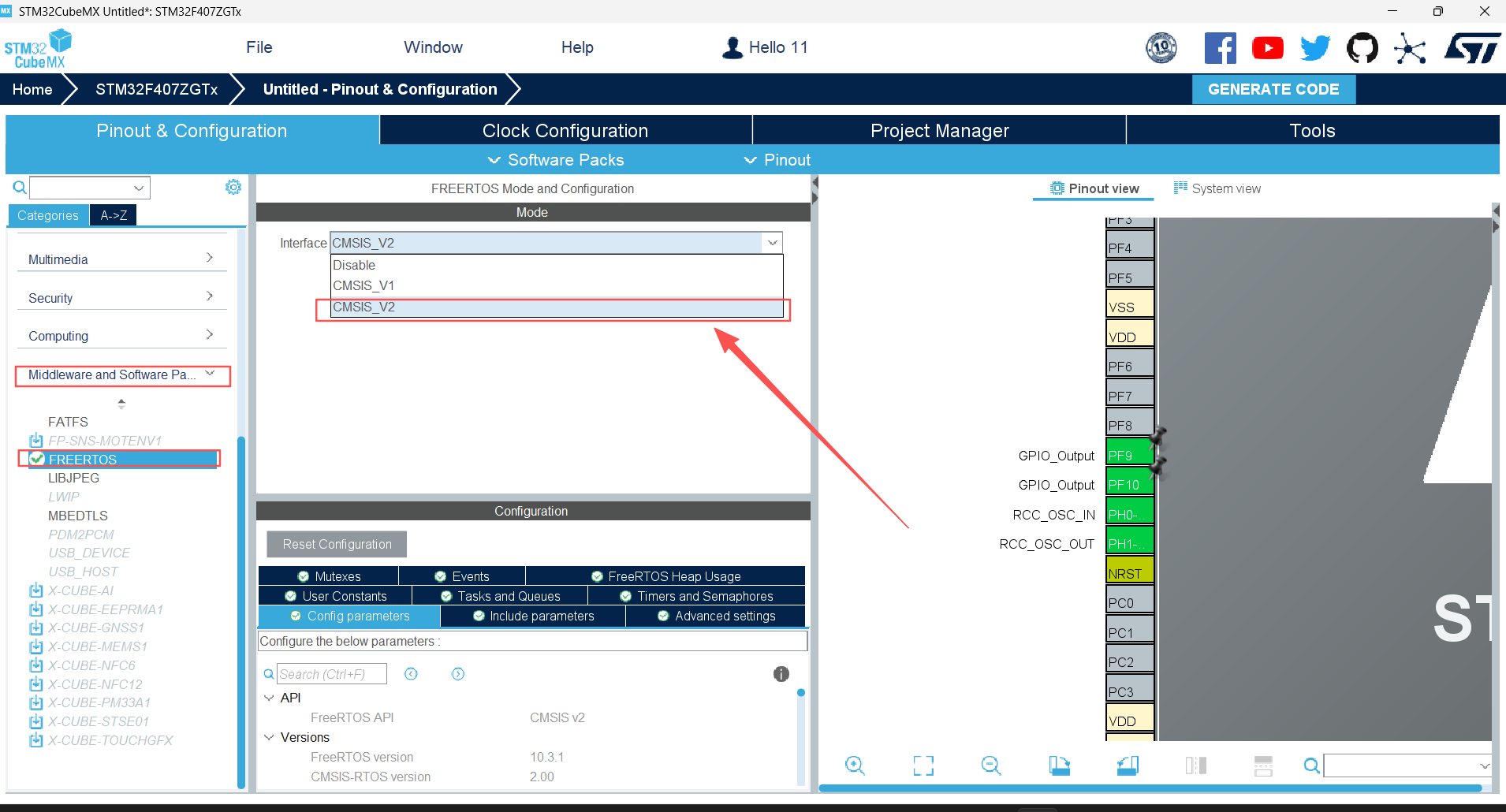The height and width of the screenshot is (812, 1506).
Task: Click the parameter search field
Action: (x=331, y=674)
